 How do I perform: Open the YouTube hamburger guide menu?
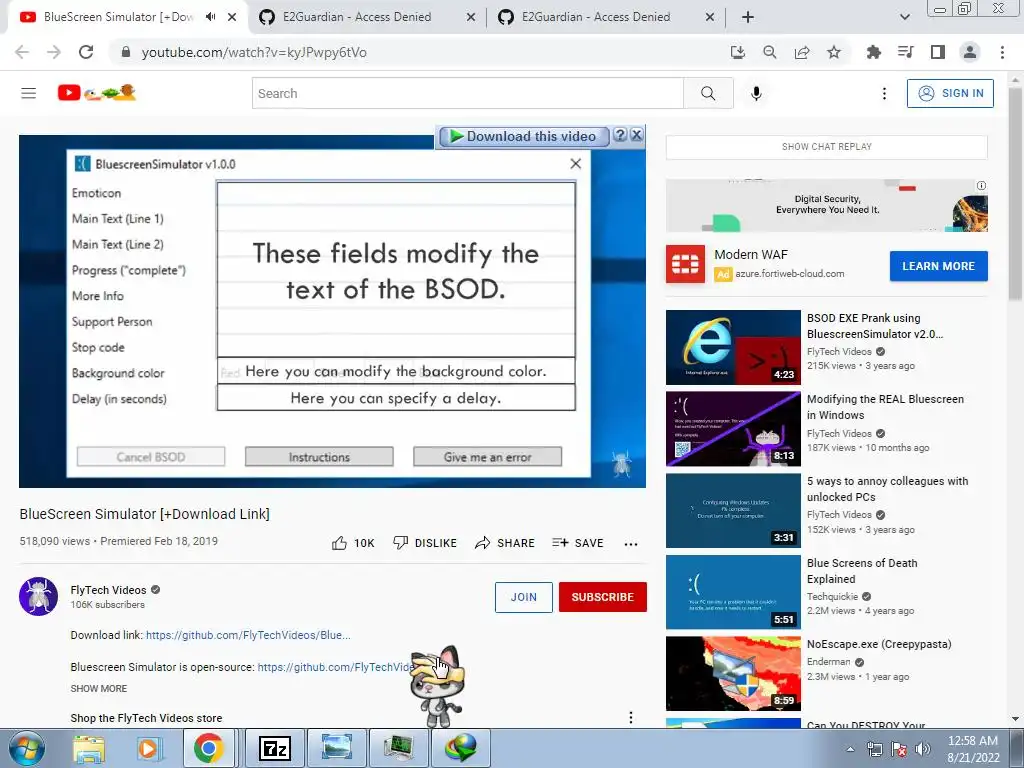29,93
